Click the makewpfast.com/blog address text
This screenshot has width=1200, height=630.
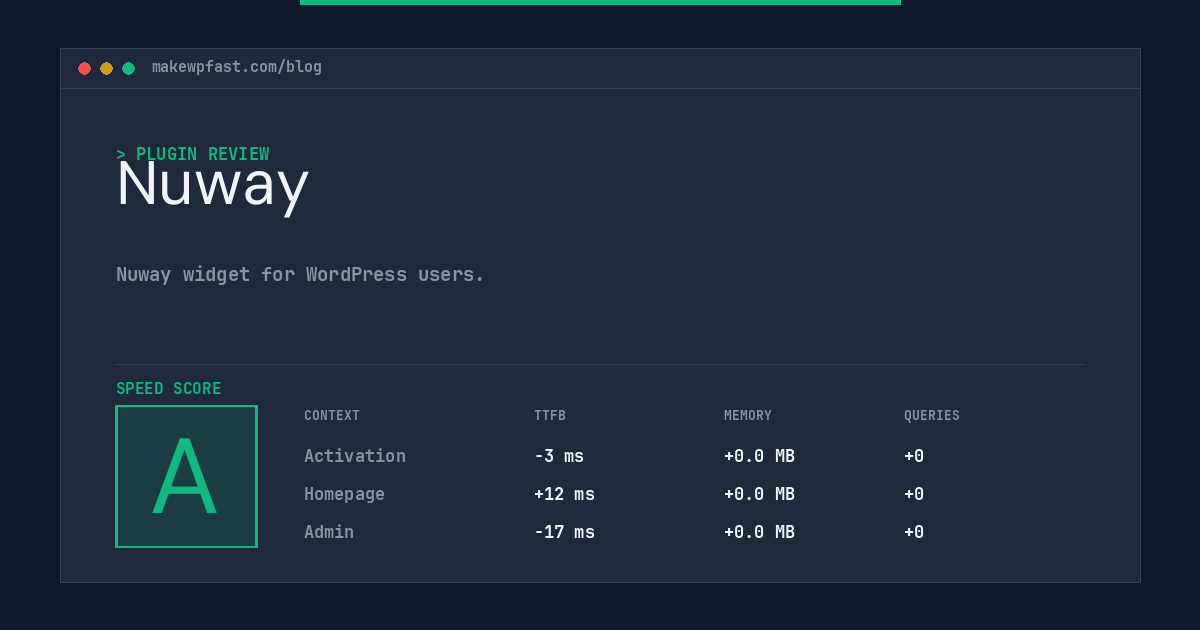(237, 67)
